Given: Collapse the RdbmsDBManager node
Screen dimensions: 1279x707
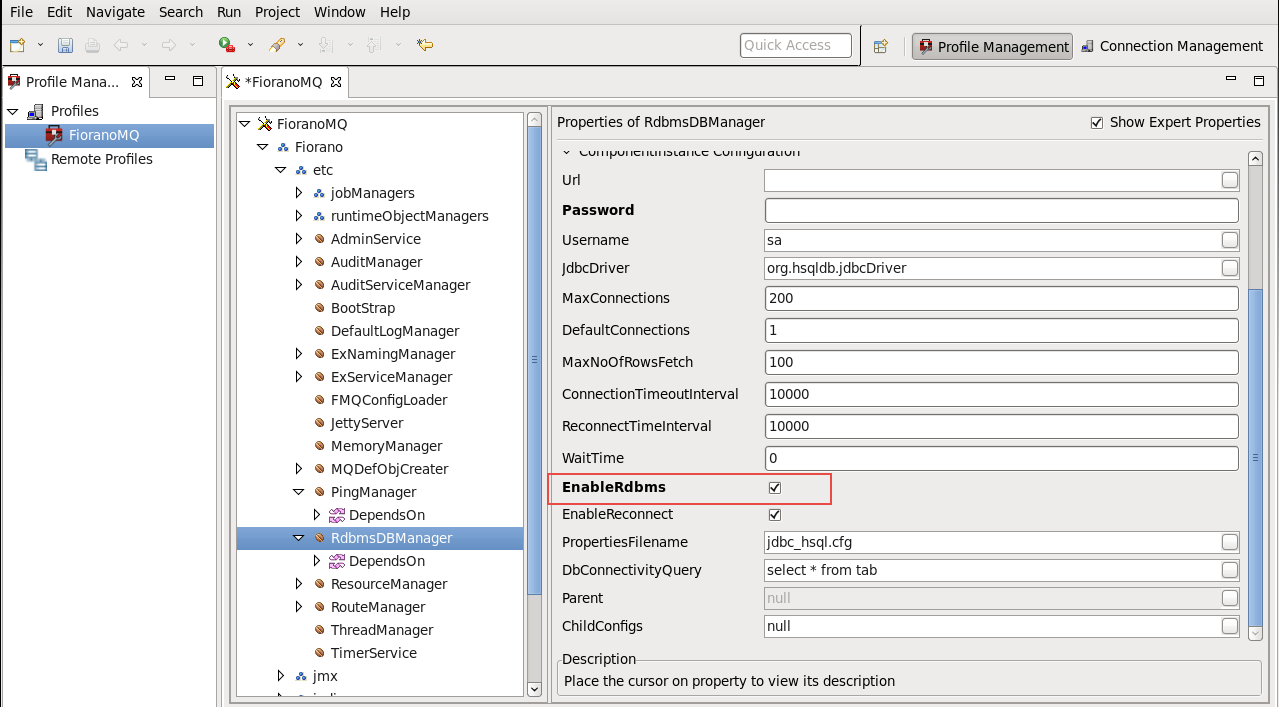Looking at the screenshot, I should click(299, 538).
